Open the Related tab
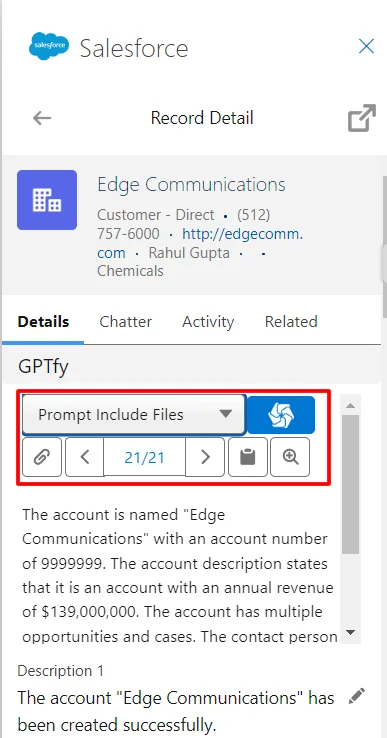The image size is (387, 738). 291,321
